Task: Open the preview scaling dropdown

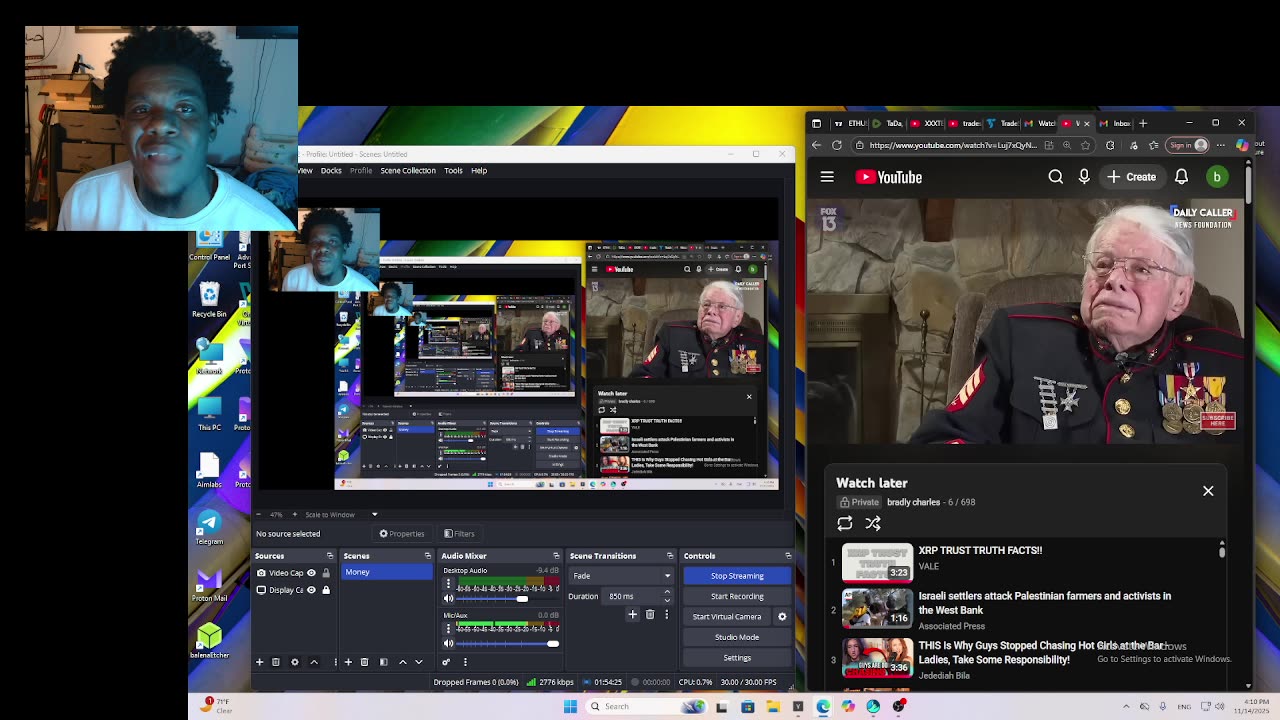Action: click(x=374, y=514)
